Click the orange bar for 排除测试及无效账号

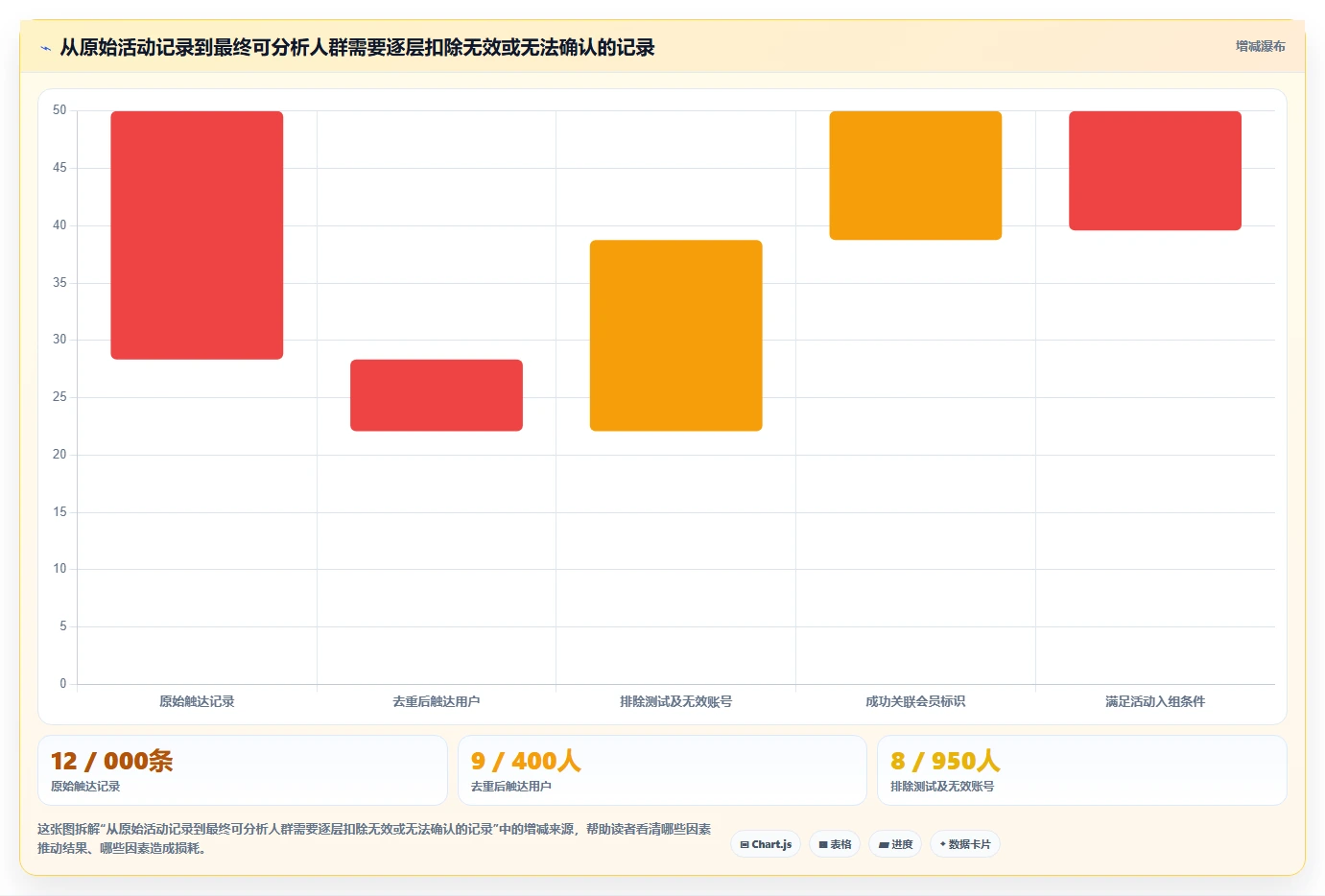point(676,336)
